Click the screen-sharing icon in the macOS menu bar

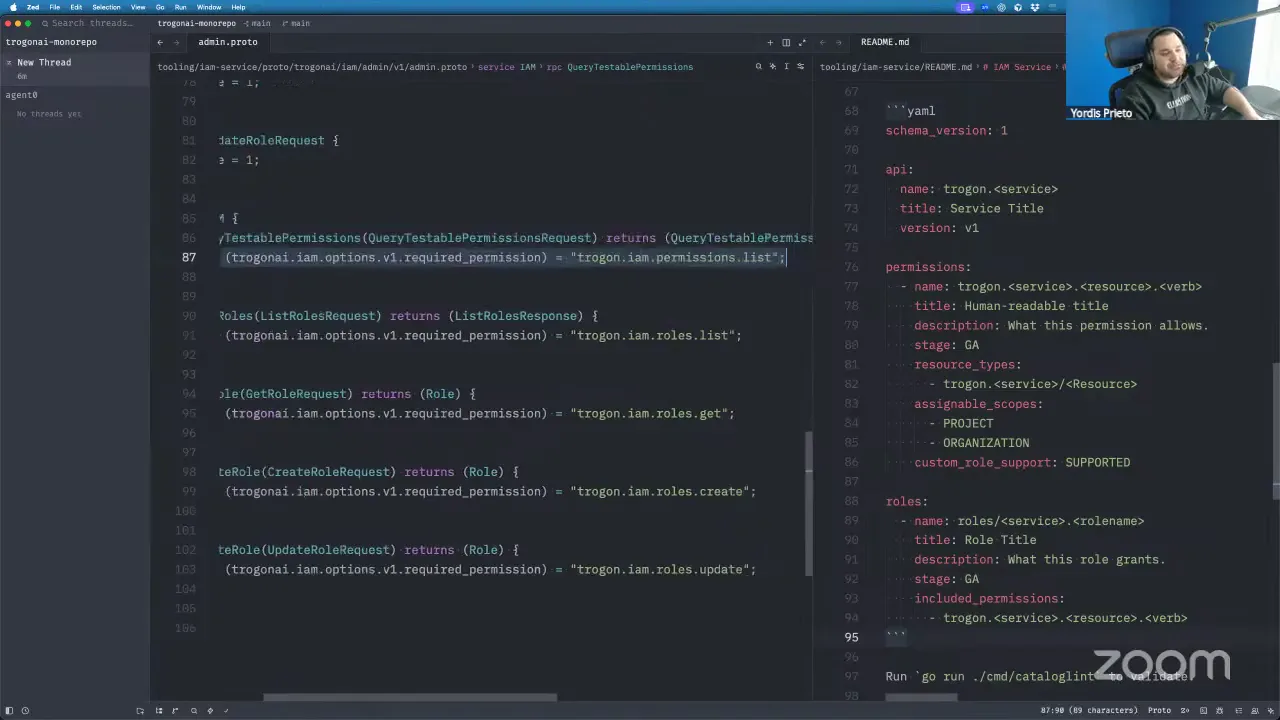coord(965,7)
